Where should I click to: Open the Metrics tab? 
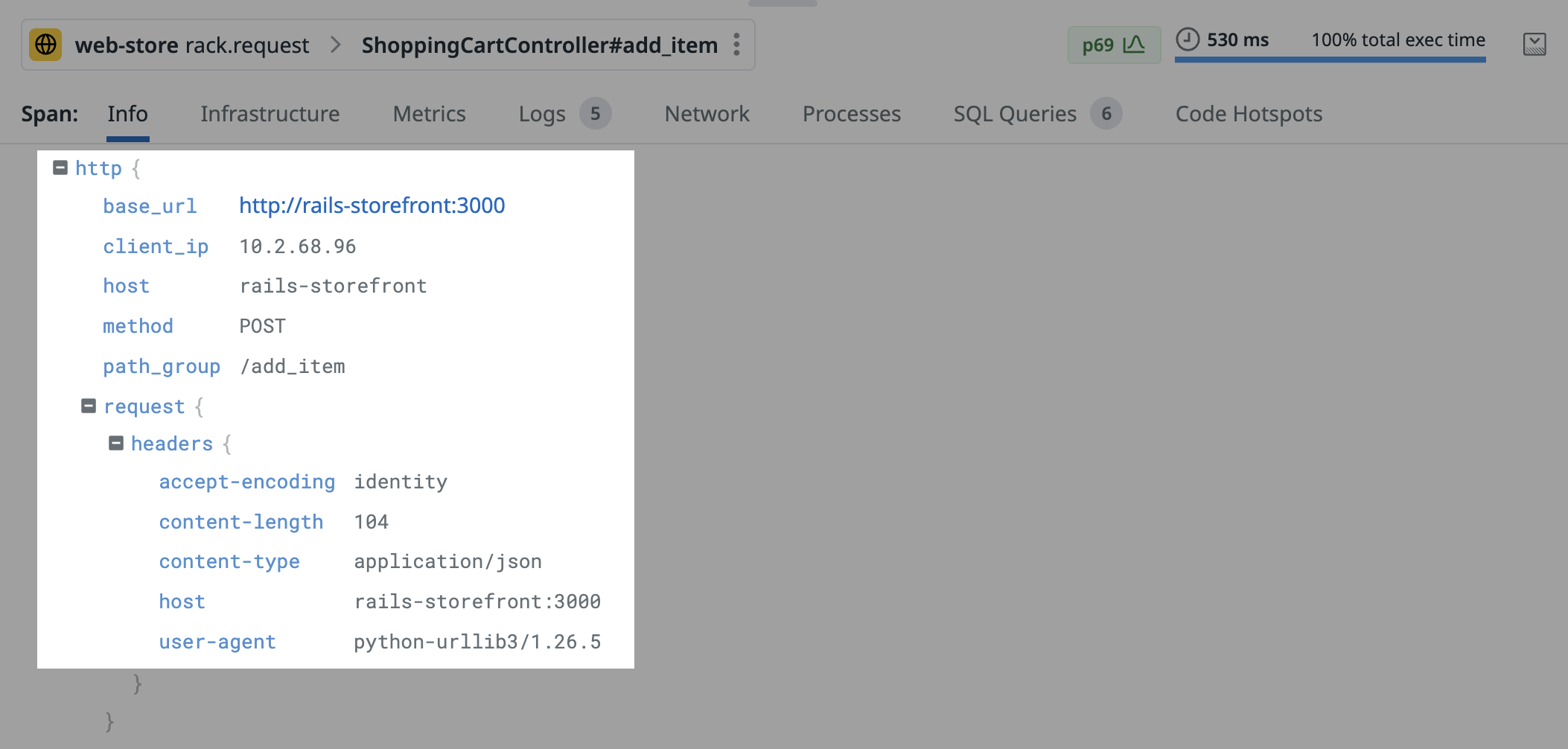click(x=429, y=114)
